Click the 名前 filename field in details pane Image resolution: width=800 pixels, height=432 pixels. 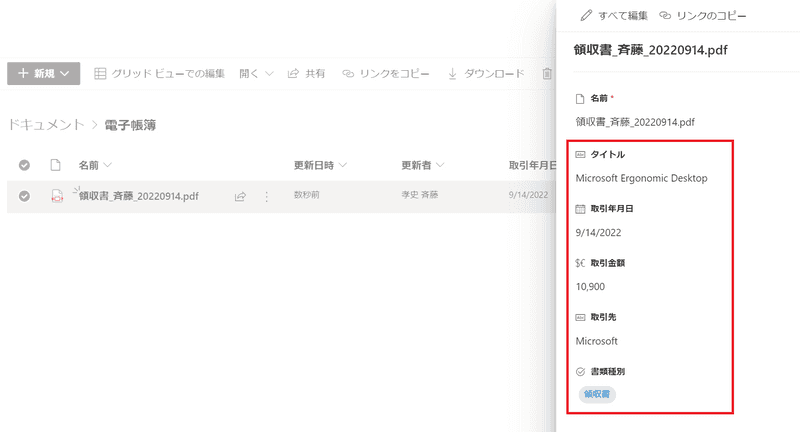(x=635, y=121)
